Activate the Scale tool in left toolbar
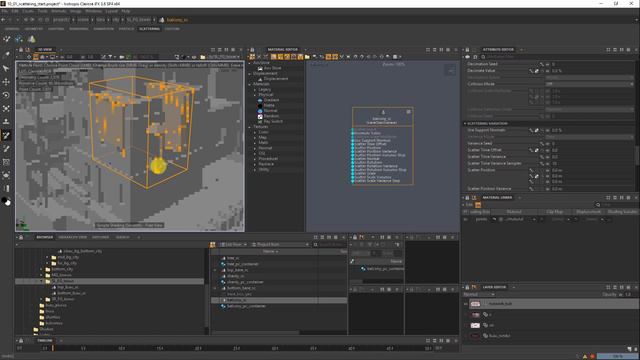 click(6, 109)
